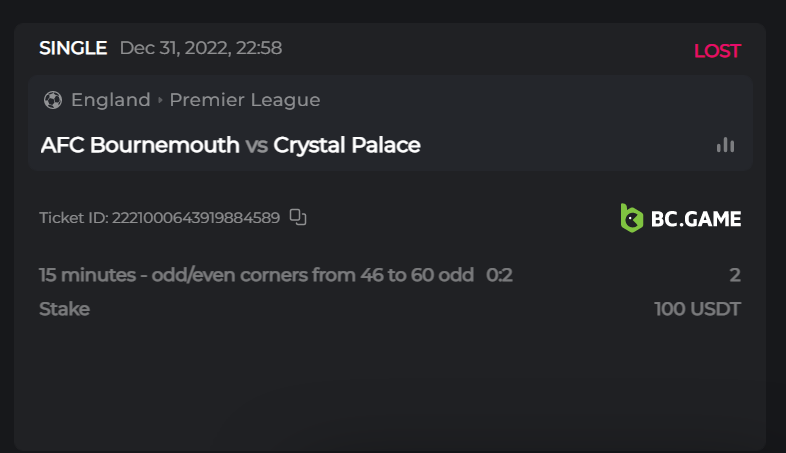786x453 pixels.
Task: Click the LOST status label
Action: [717, 51]
